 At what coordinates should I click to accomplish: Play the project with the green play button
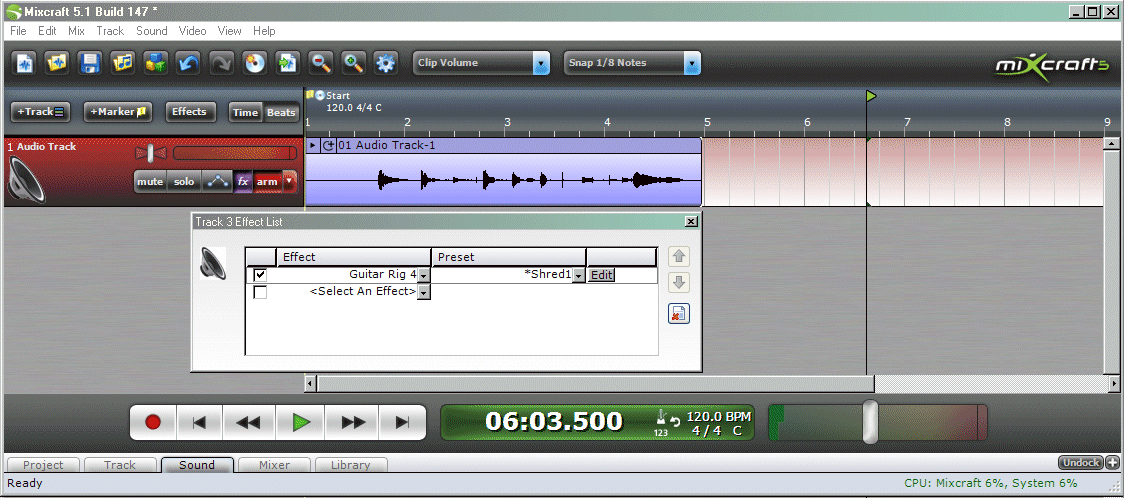[302, 422]
